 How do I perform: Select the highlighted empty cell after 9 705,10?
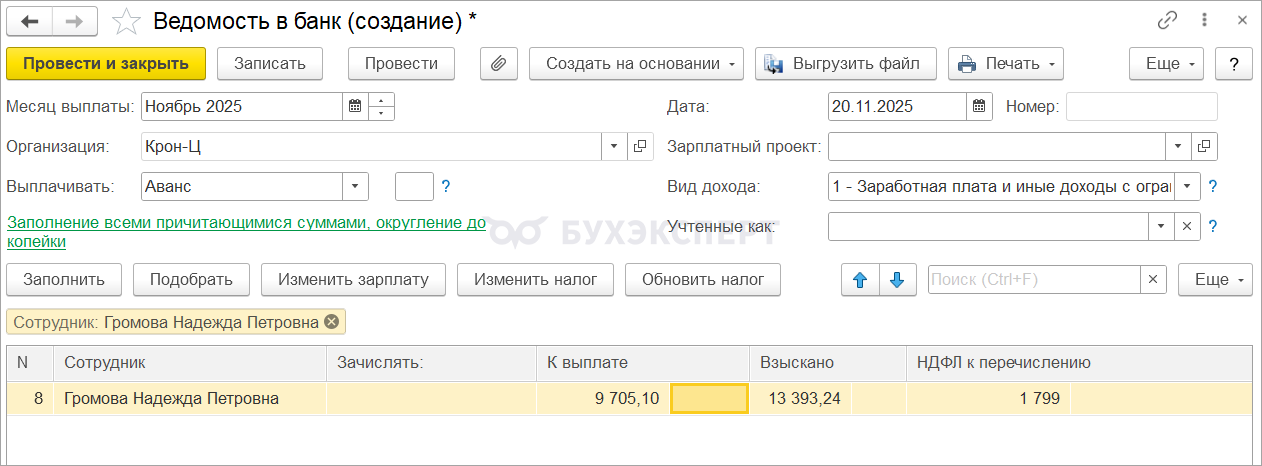point(709,399)
